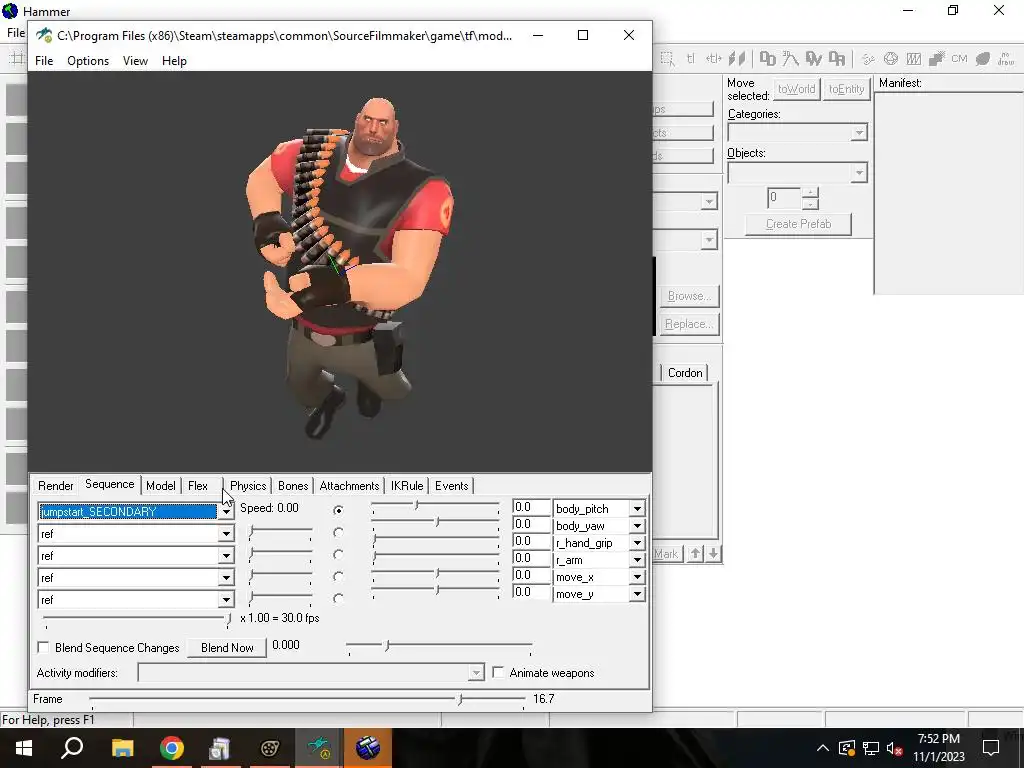The image size is (1024, 768).
Task: Expand the r_hand_grip parameter dropdown
Action: point(637,543)
